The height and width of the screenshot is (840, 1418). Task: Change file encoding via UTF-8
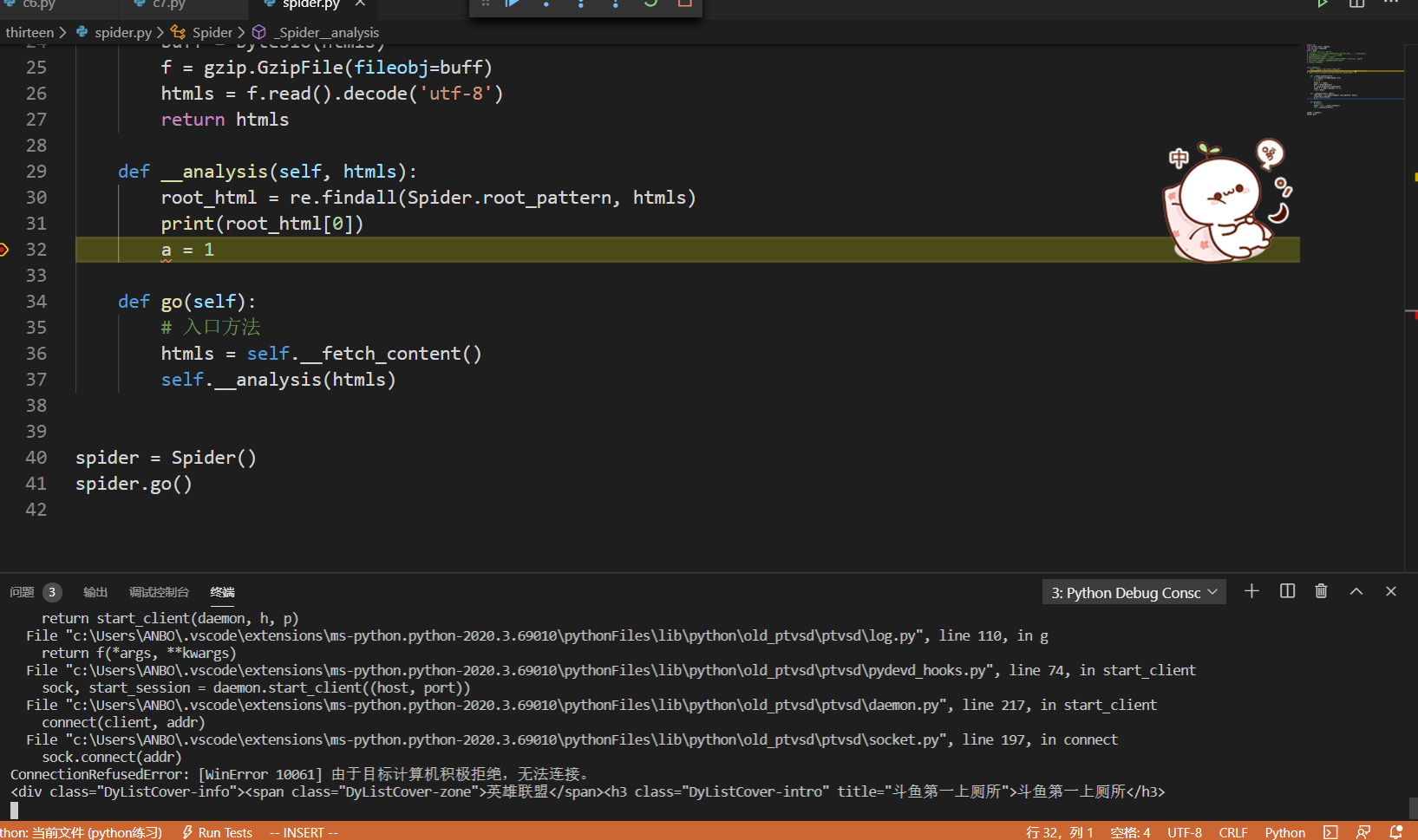click(1185, 832)
